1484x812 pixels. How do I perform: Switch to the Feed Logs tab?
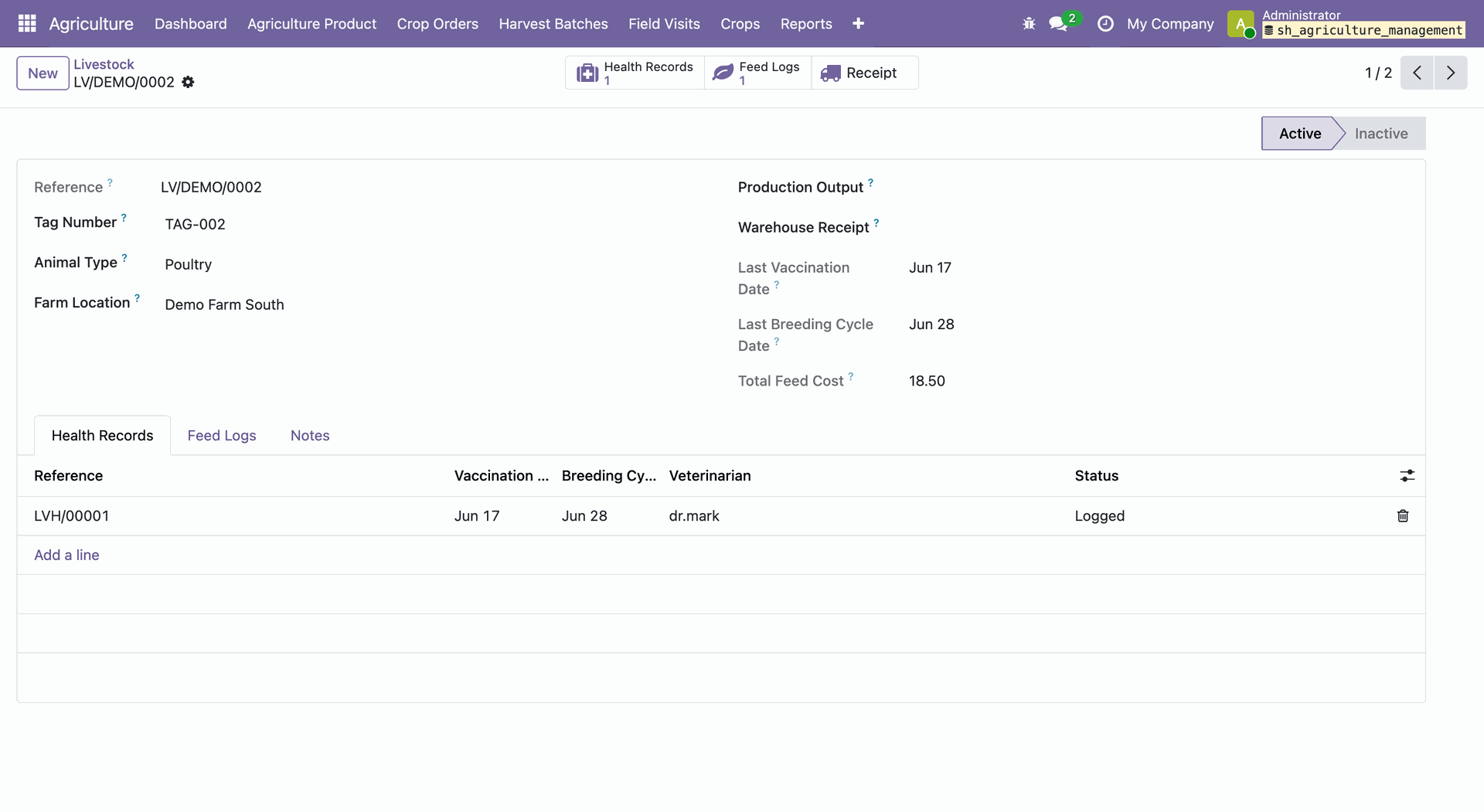[x=222, y=436]
